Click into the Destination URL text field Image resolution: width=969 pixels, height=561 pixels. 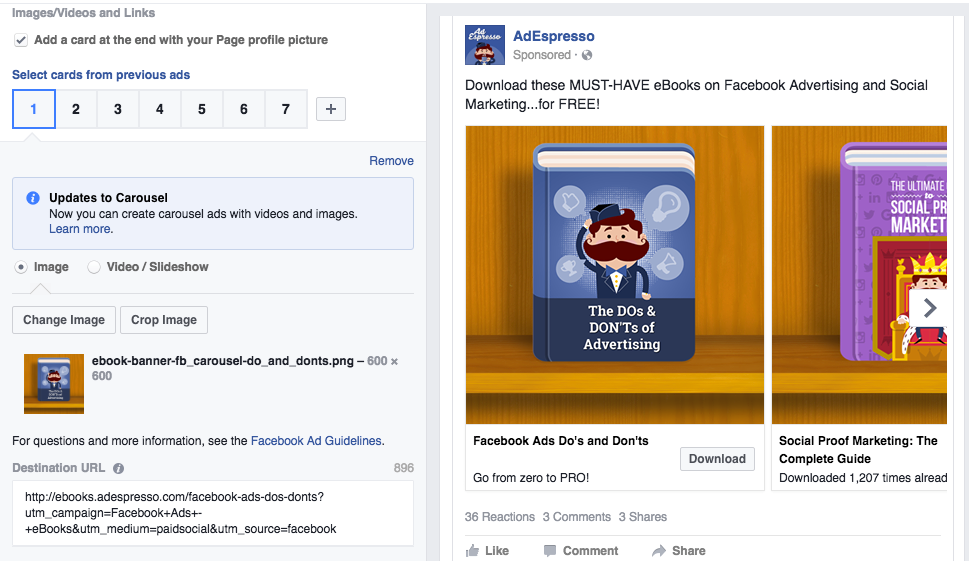point(213,513)
